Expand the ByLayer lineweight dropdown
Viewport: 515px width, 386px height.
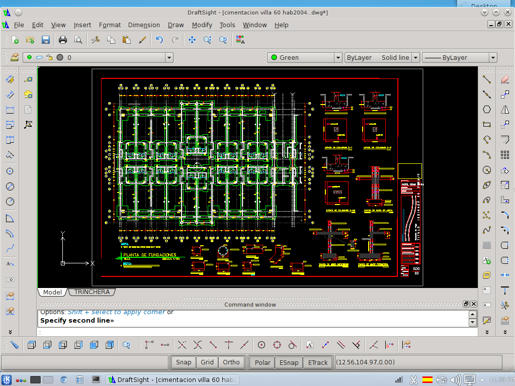pyautogui.click(x=493, y=57)
